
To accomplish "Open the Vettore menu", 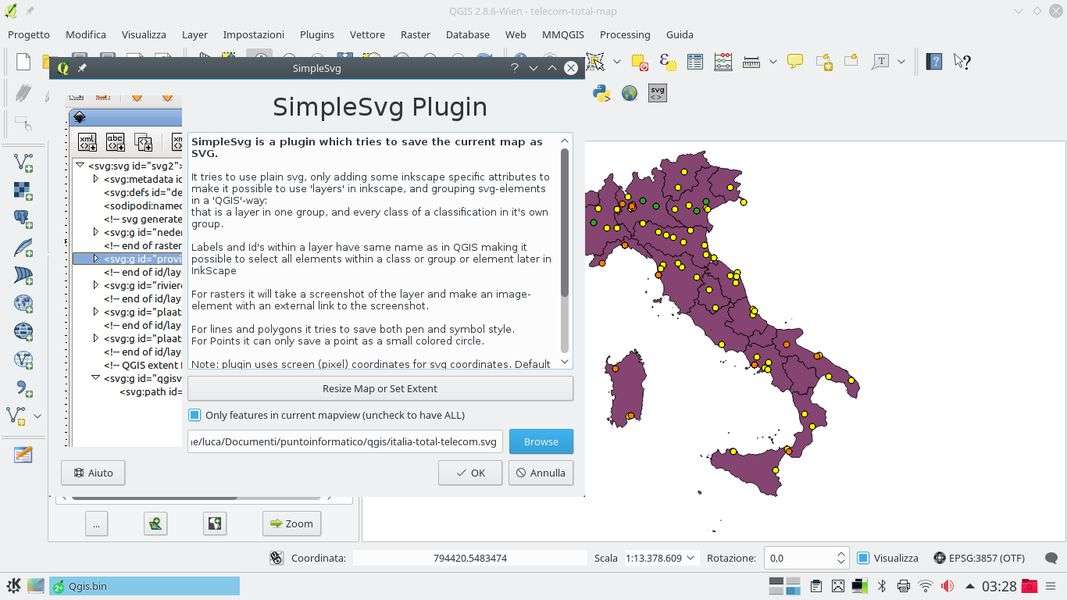I will coord(367,34).
